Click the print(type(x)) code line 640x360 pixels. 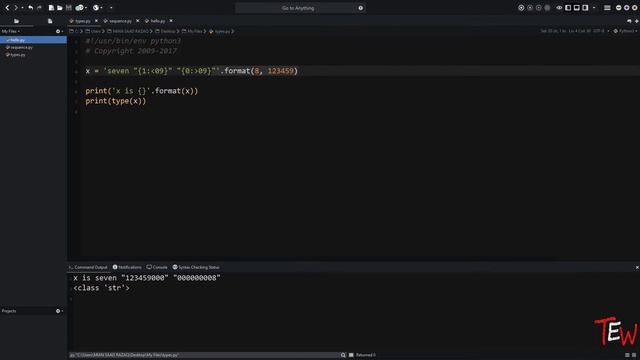116,101
